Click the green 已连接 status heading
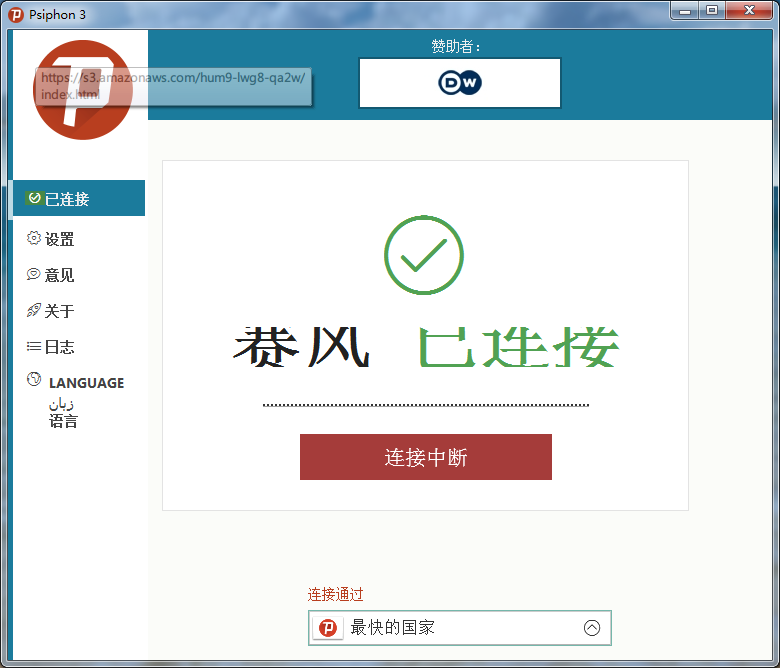Screen dimensions: 780x668 [x=519, y=347]
